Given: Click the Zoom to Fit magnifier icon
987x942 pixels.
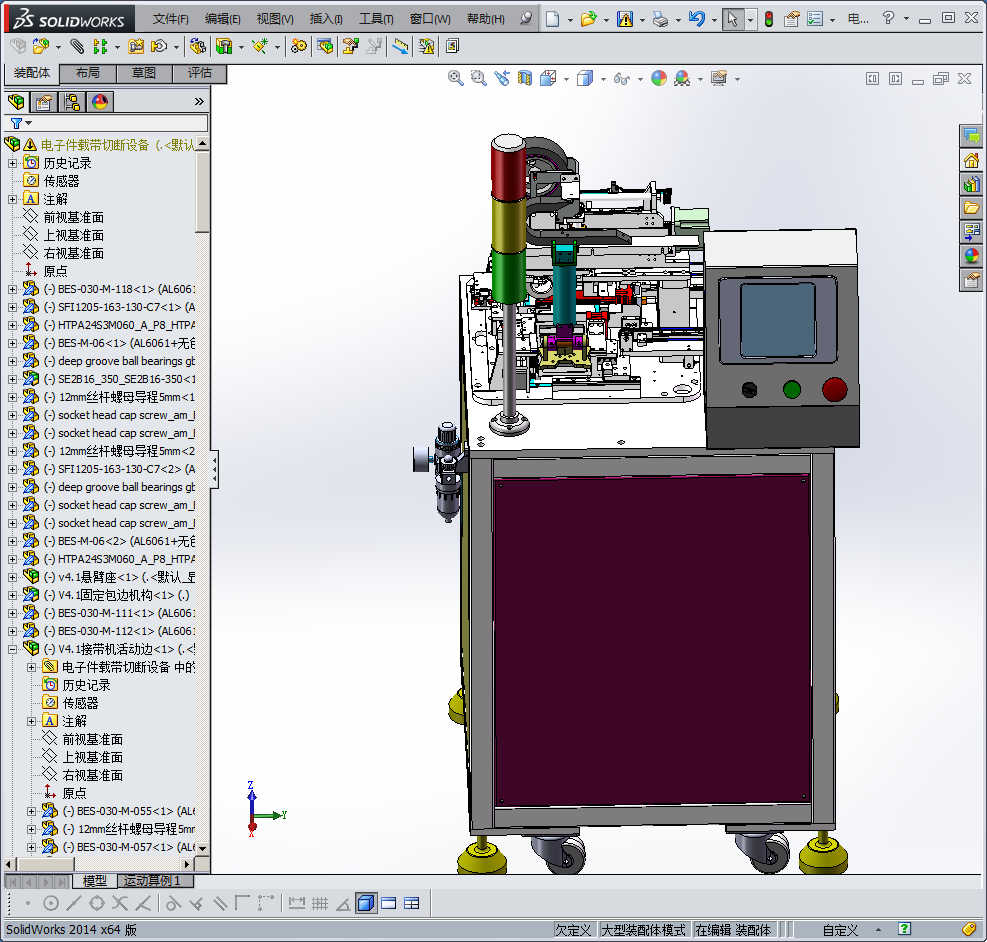Looking at the screenshot, I should [x=455, y=78].
